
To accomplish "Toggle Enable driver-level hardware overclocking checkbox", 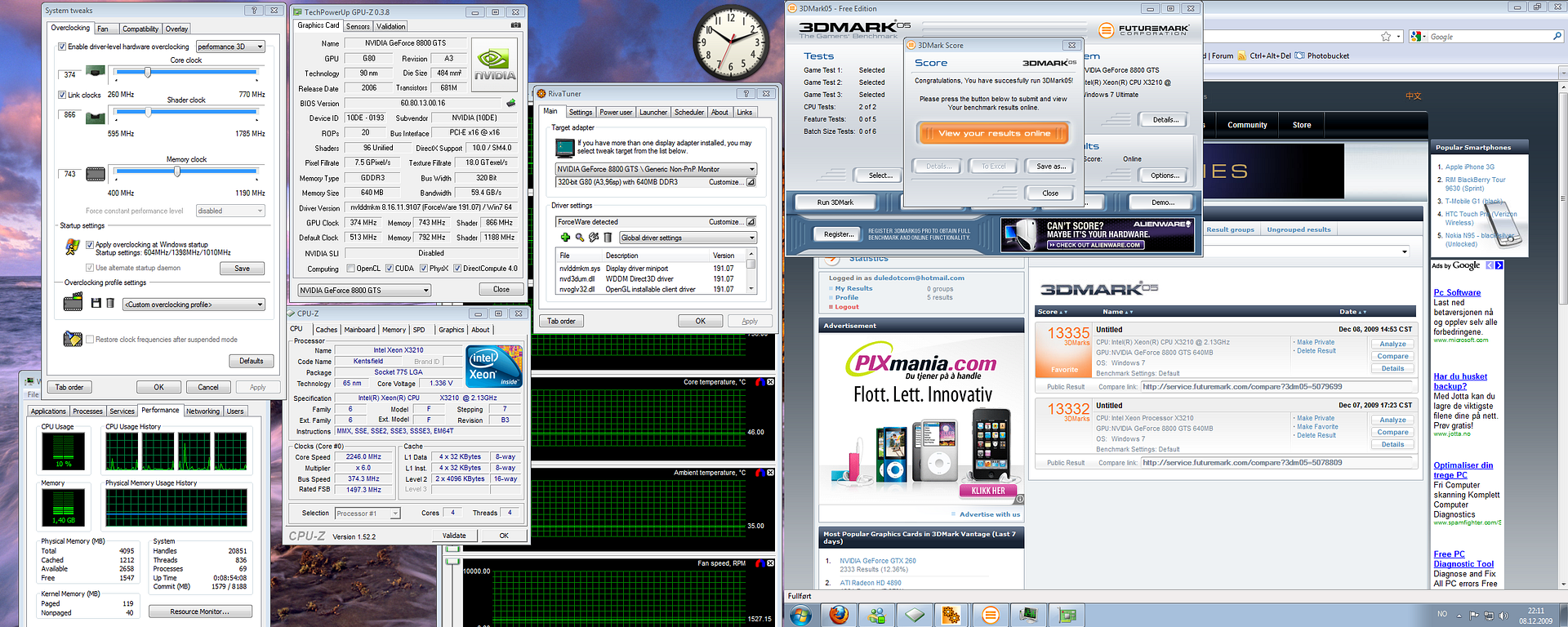I will tap(62, 47).
